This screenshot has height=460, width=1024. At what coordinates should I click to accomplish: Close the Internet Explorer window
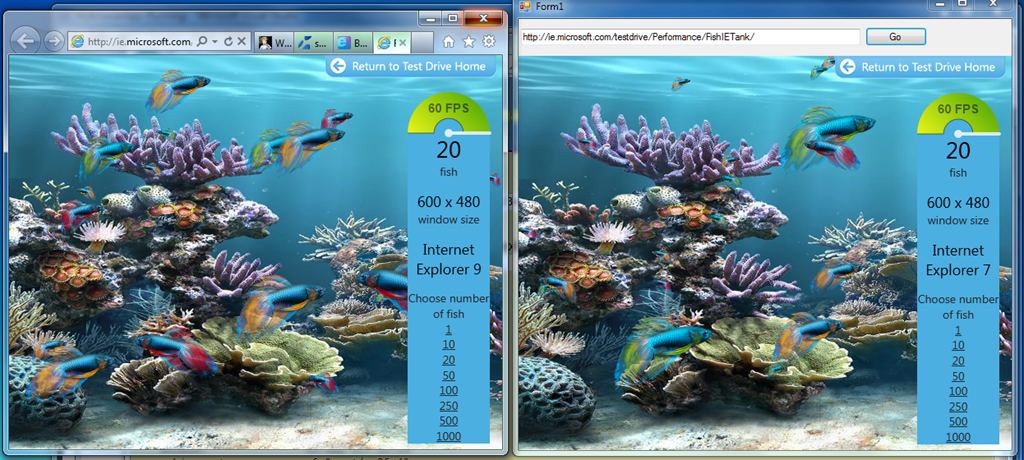(483, 18)
